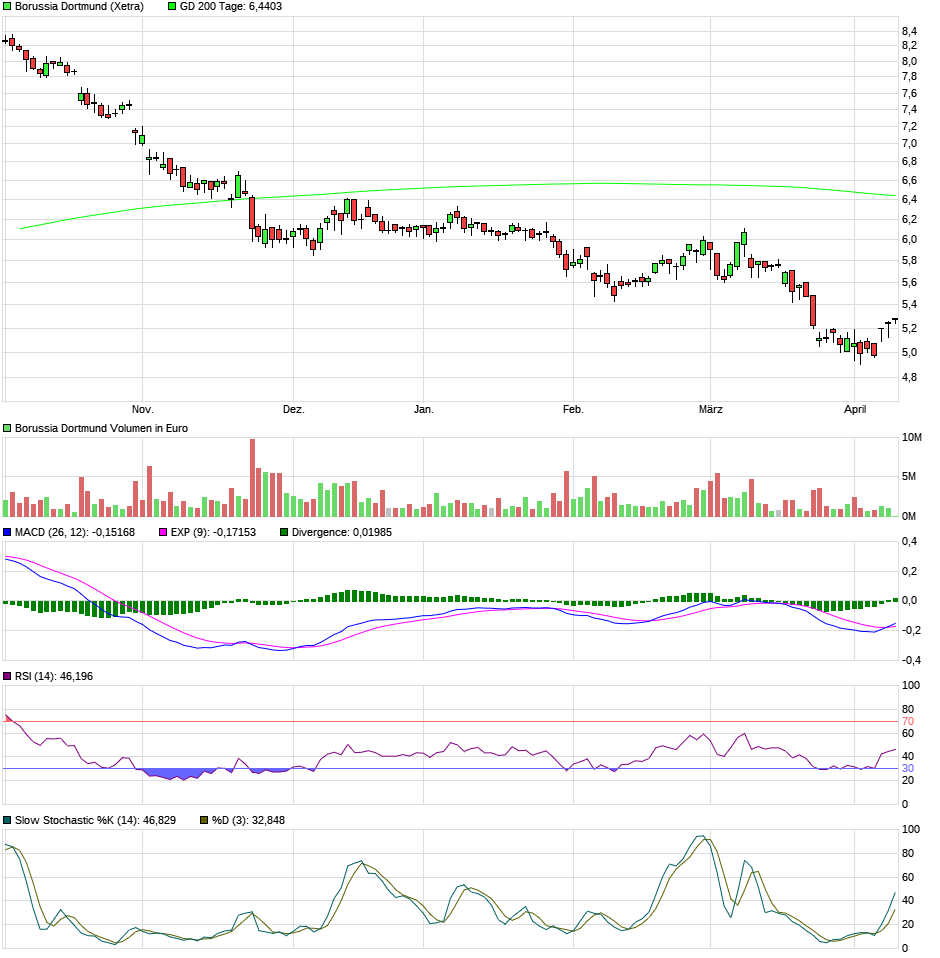
Task: Click the %D (3): 32,848 label
Action: pyautogui.click(x=248, y=821)
